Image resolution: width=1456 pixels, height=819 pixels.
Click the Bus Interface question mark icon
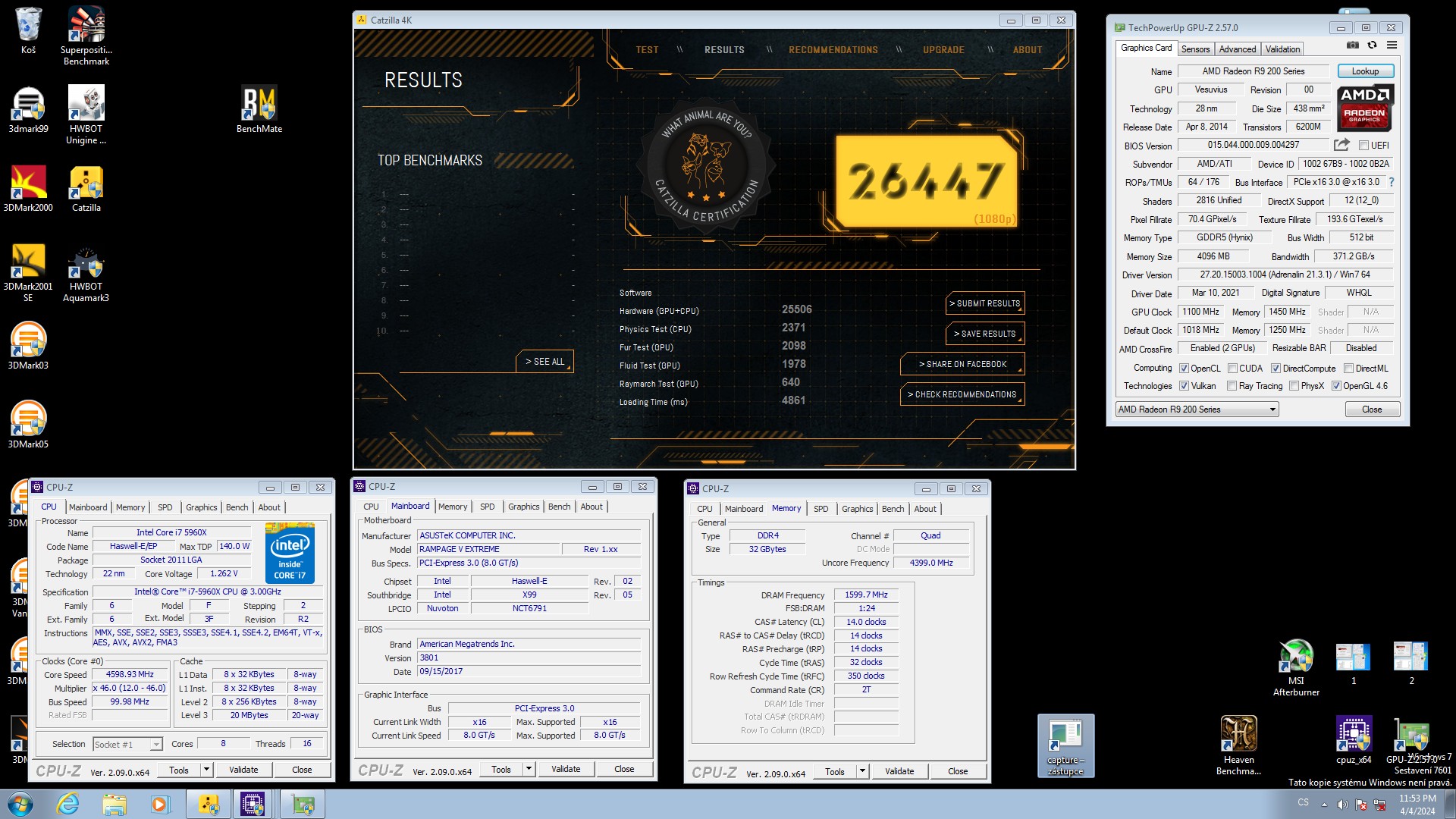tap(1392, 183)
